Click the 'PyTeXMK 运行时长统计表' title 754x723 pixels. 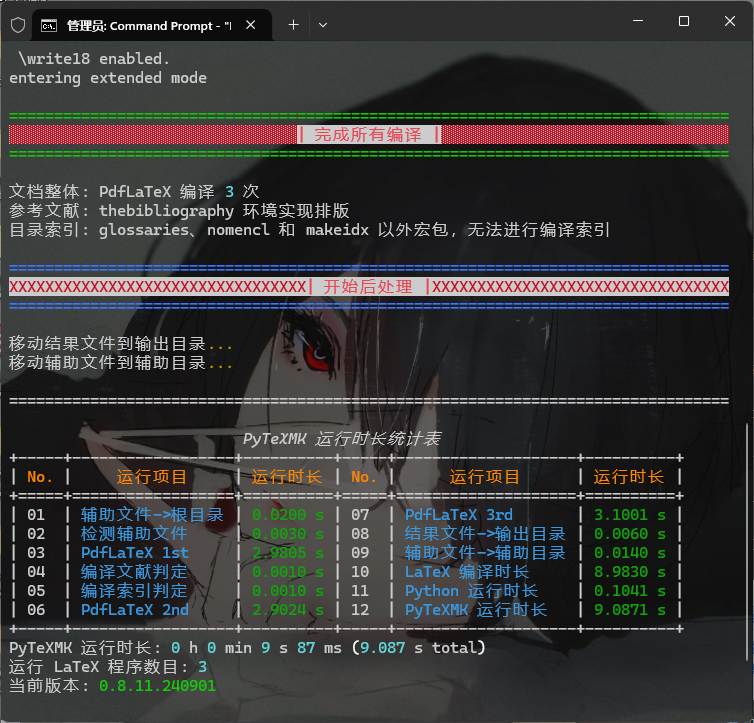341,439
